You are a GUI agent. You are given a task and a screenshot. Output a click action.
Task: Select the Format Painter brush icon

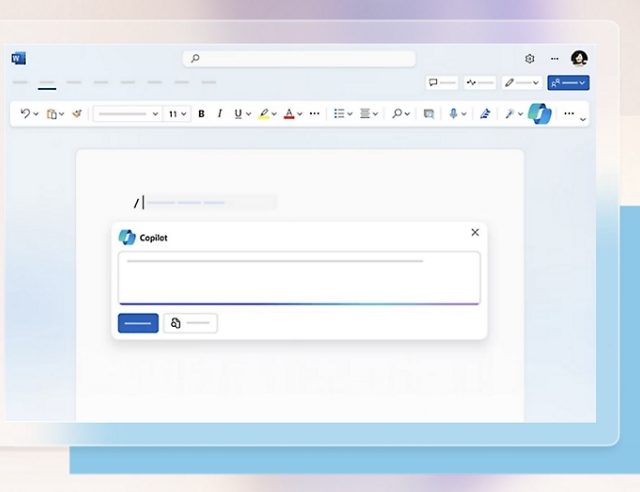(75, 114)
